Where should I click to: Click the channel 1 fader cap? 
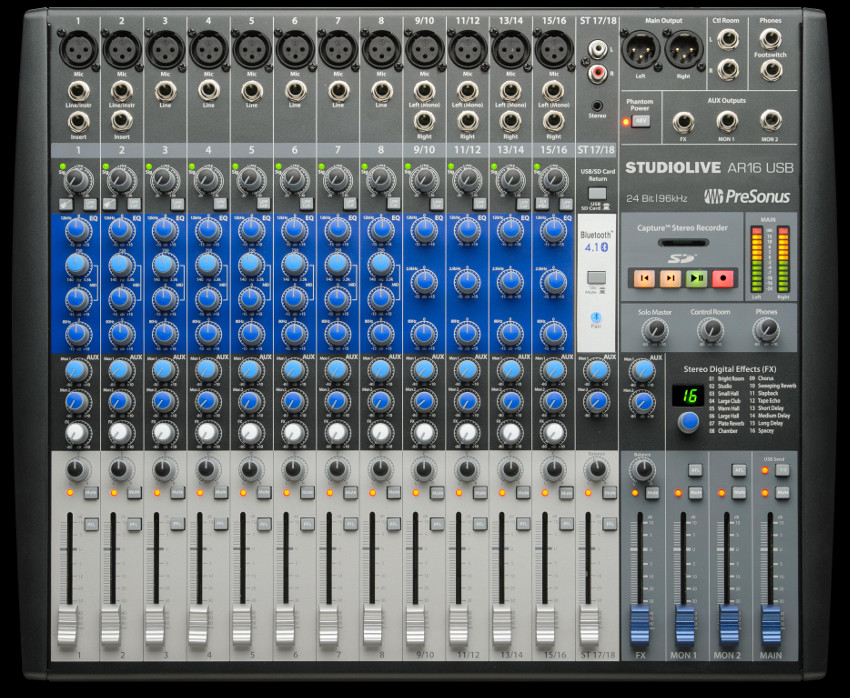click(68, 625)
